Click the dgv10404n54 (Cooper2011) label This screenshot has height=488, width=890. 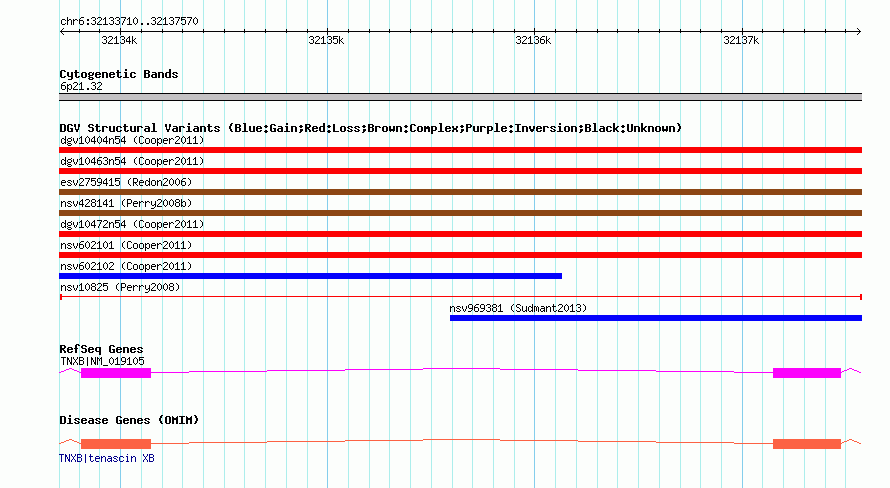(132, 140)
